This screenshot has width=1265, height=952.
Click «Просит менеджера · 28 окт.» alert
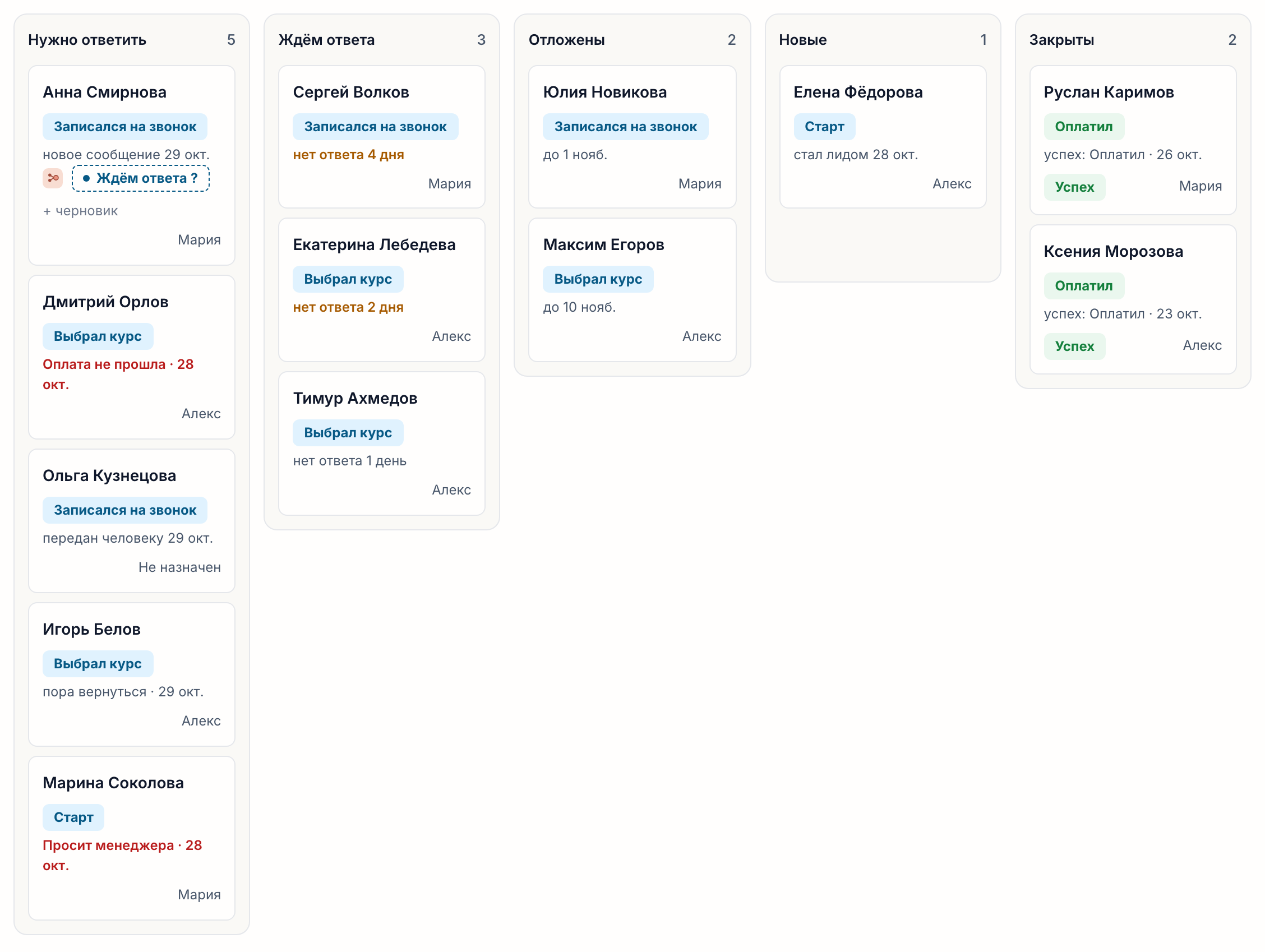pos(122,856)
